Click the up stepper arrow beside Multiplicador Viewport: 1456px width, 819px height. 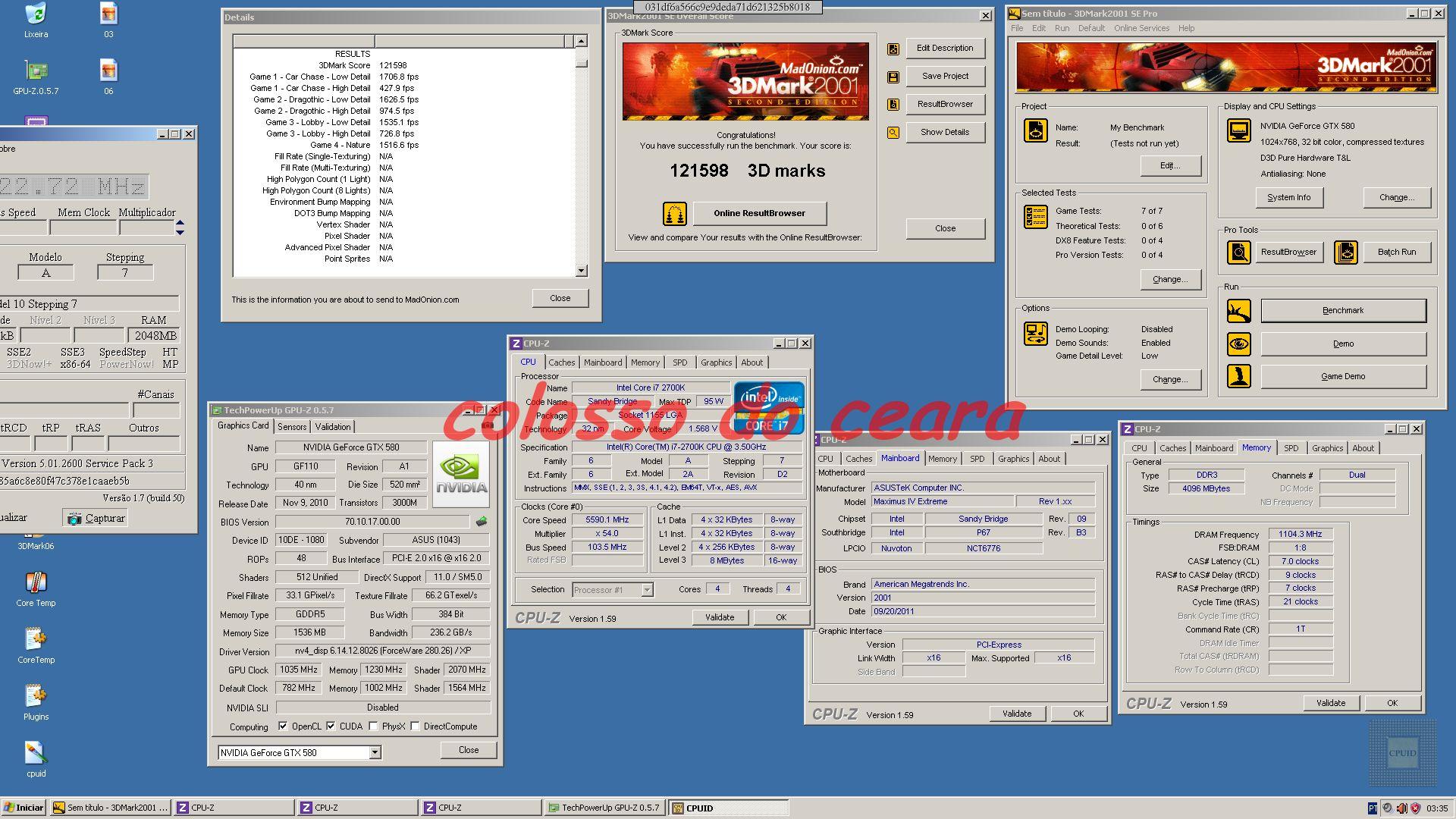click(180, 223)
